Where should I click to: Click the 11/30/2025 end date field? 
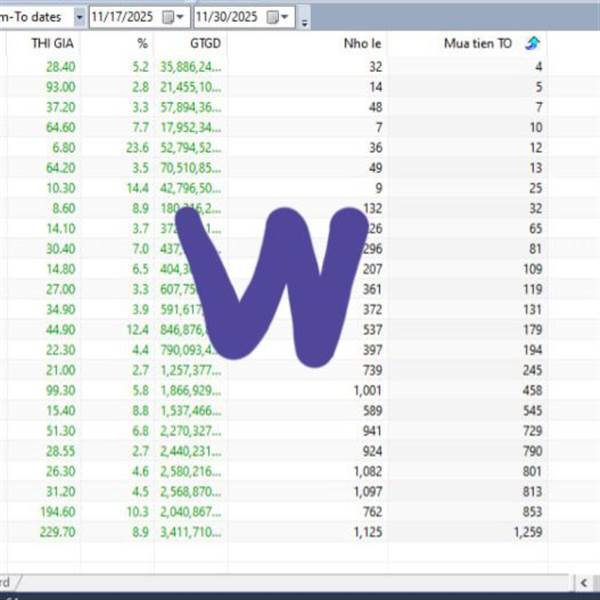[244, 17]
